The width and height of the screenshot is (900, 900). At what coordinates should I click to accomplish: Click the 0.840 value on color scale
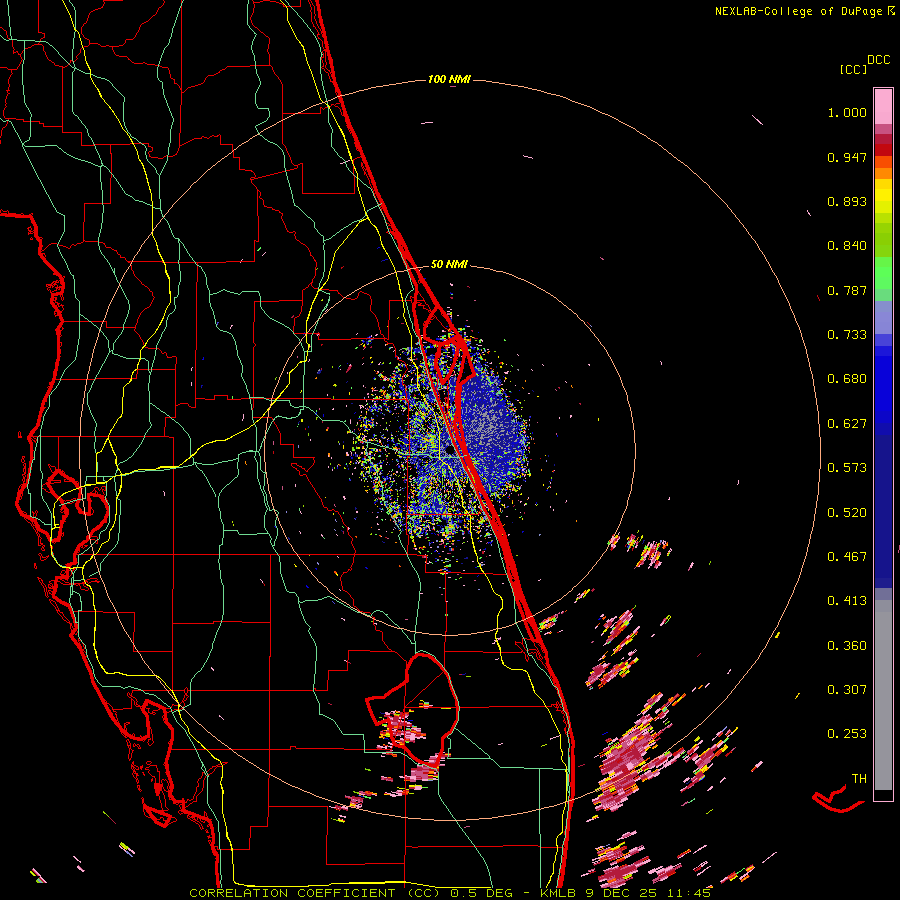coord(847,246)
